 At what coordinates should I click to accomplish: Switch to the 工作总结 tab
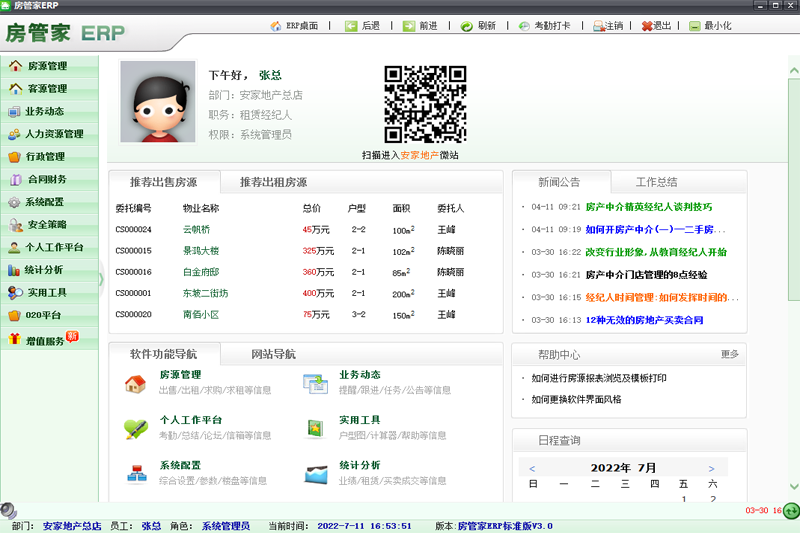point(656,182)
